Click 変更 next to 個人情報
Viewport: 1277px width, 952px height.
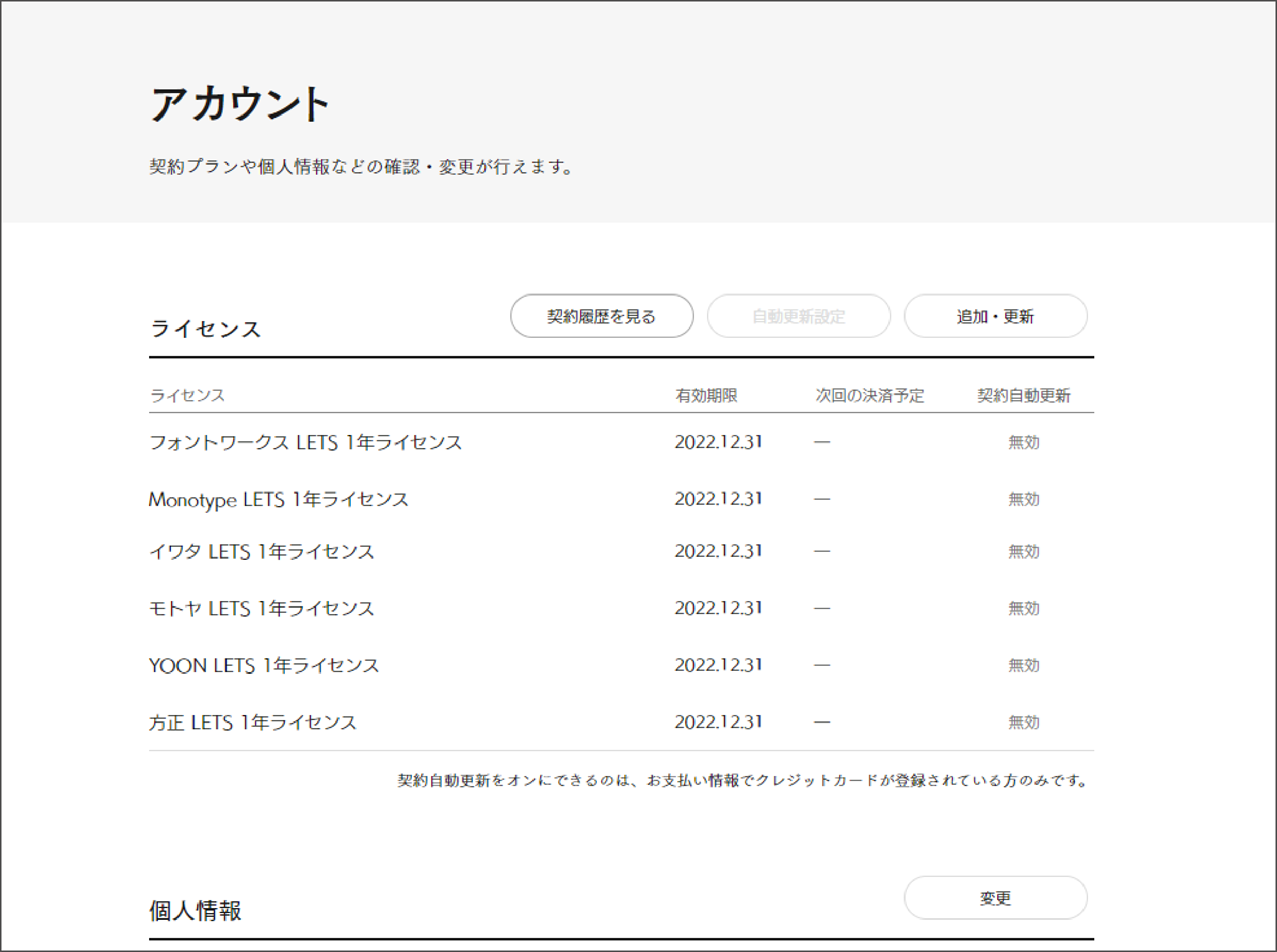point(996,897)
